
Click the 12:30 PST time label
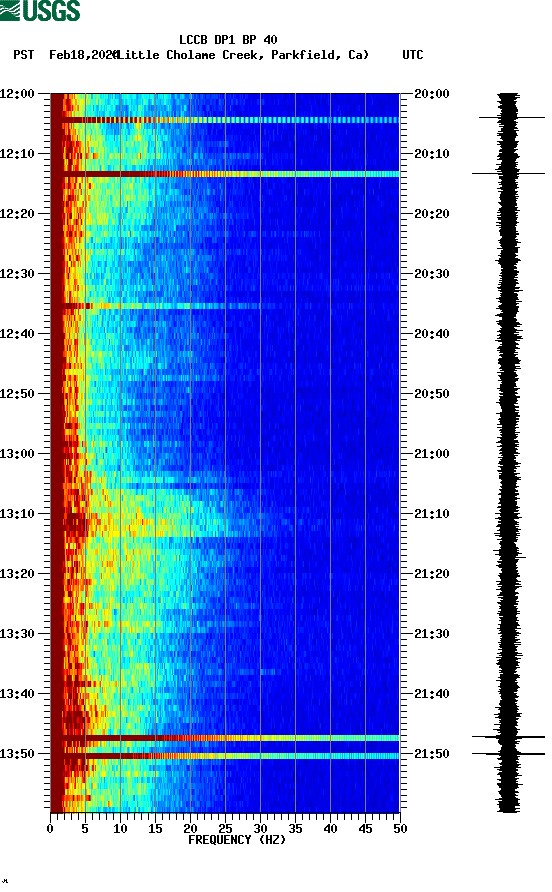tap(17, 274)
